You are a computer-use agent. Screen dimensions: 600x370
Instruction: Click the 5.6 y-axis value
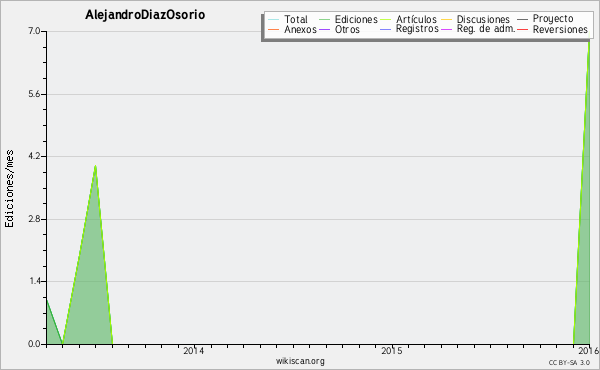[x=34, y=94]
